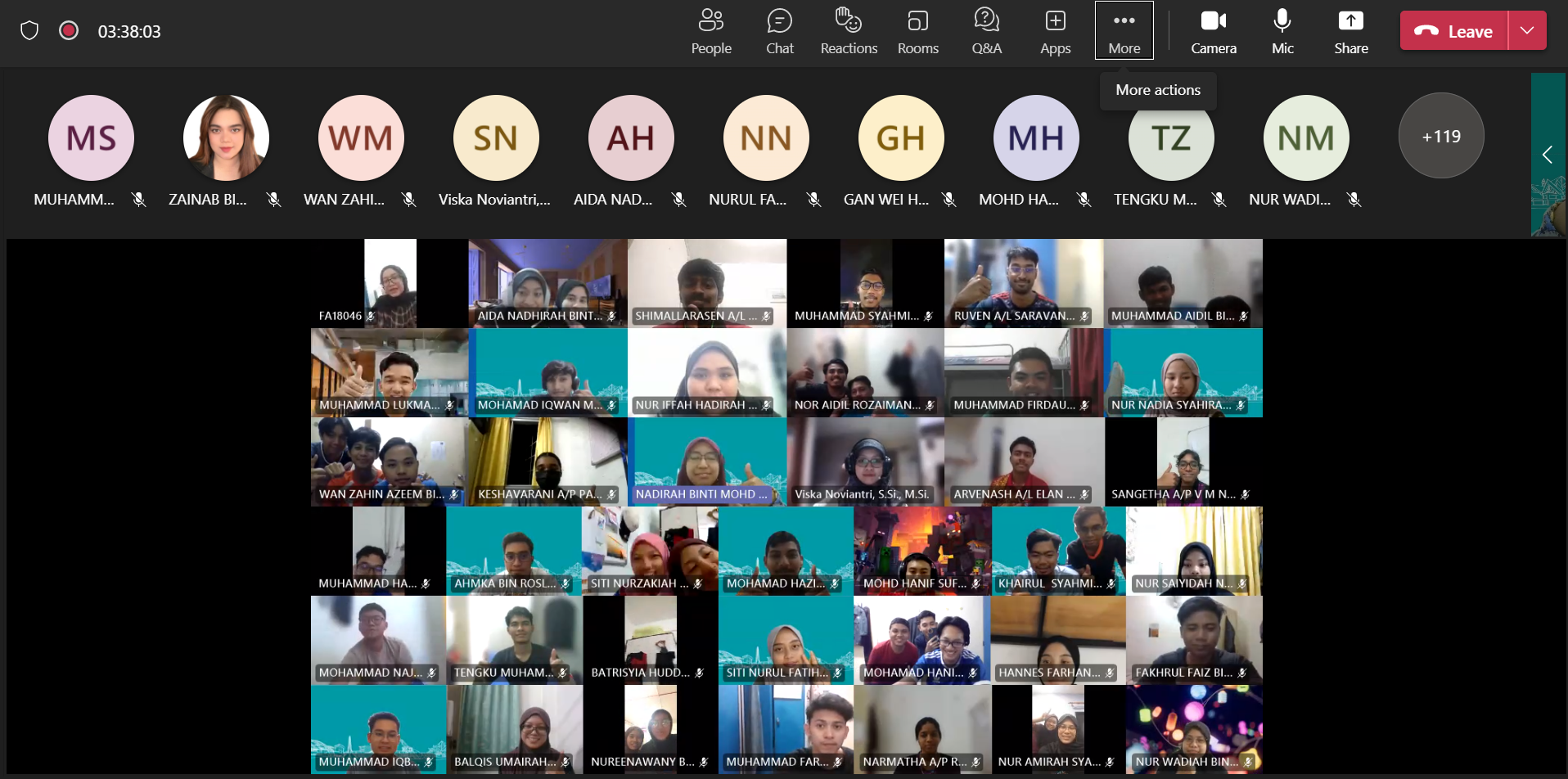Click the shield security icon
1568x779 pixels.
[29, 31]
